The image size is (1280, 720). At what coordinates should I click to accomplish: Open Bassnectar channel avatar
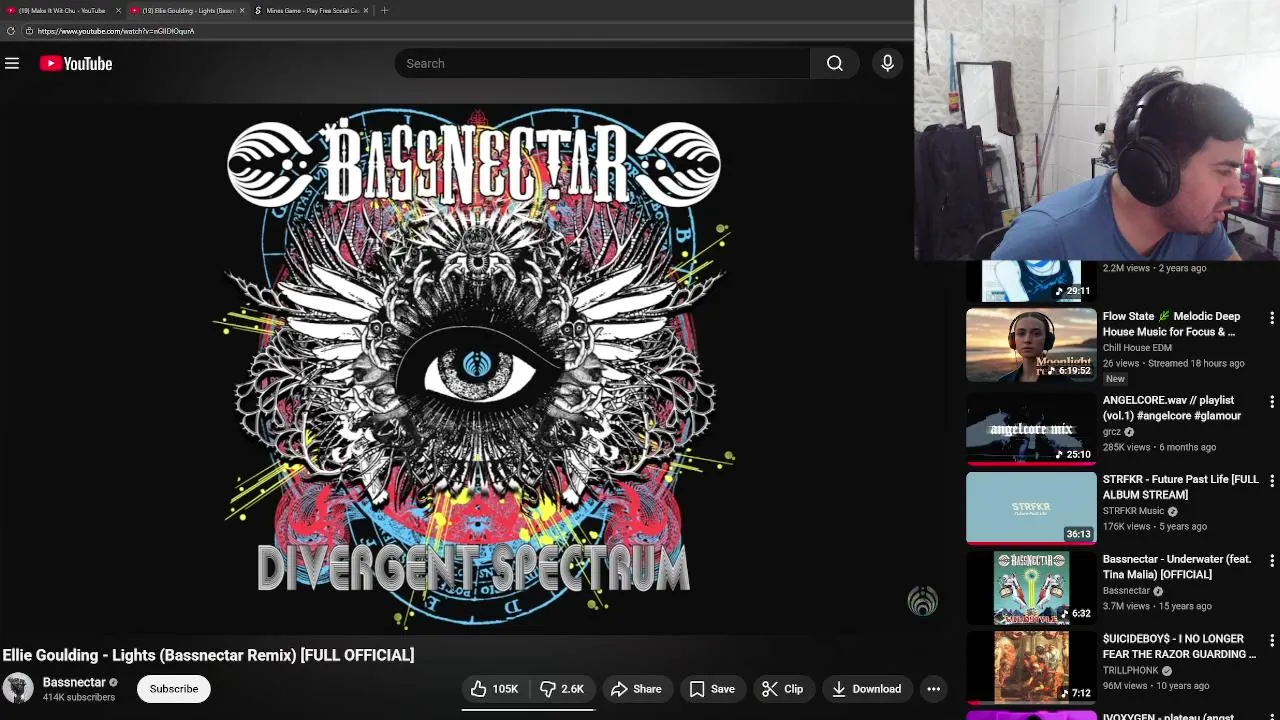pos(18,688)
